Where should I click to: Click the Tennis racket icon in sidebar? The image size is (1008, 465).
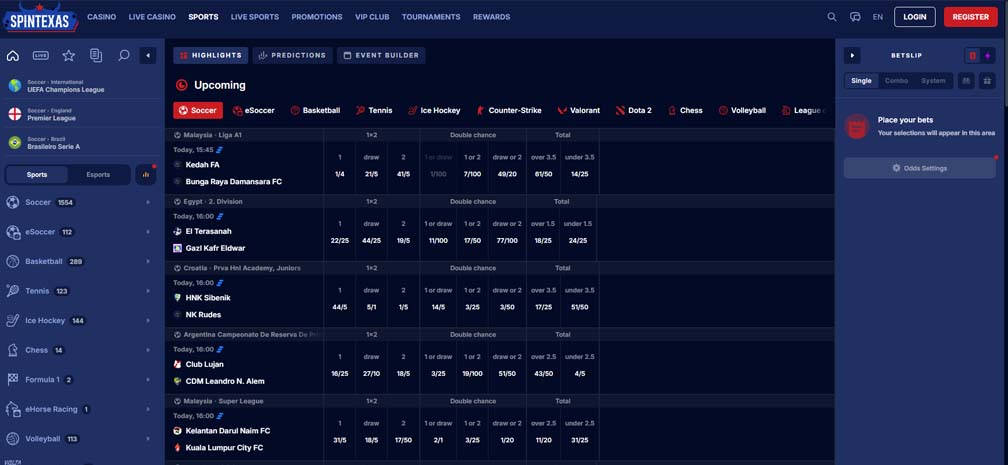[13, 291]
